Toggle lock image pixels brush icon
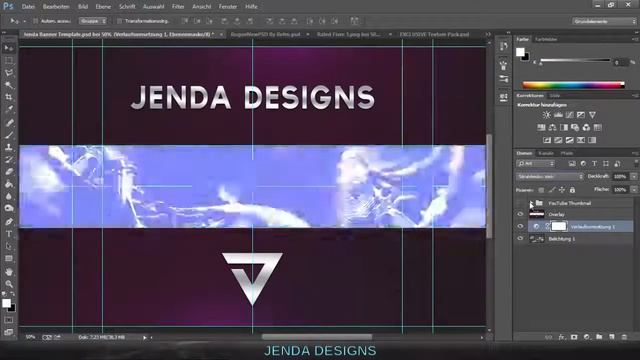The height and width of the screenshot is (360, 640). tap(551, 190)
